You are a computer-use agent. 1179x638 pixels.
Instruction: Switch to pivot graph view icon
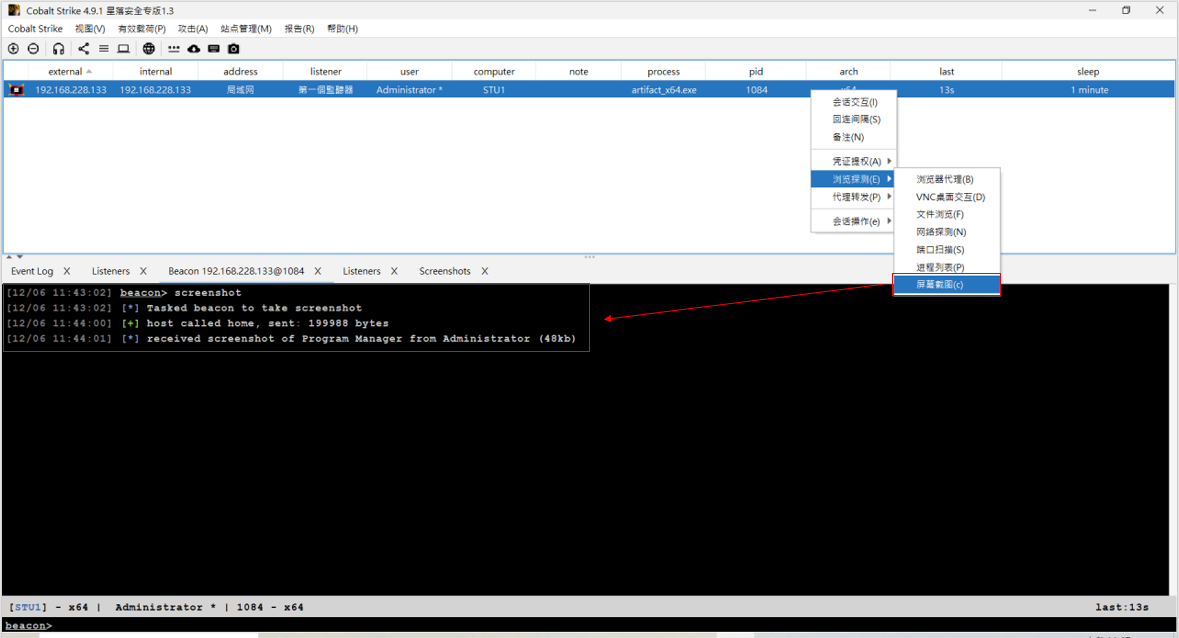pos(83,49)
